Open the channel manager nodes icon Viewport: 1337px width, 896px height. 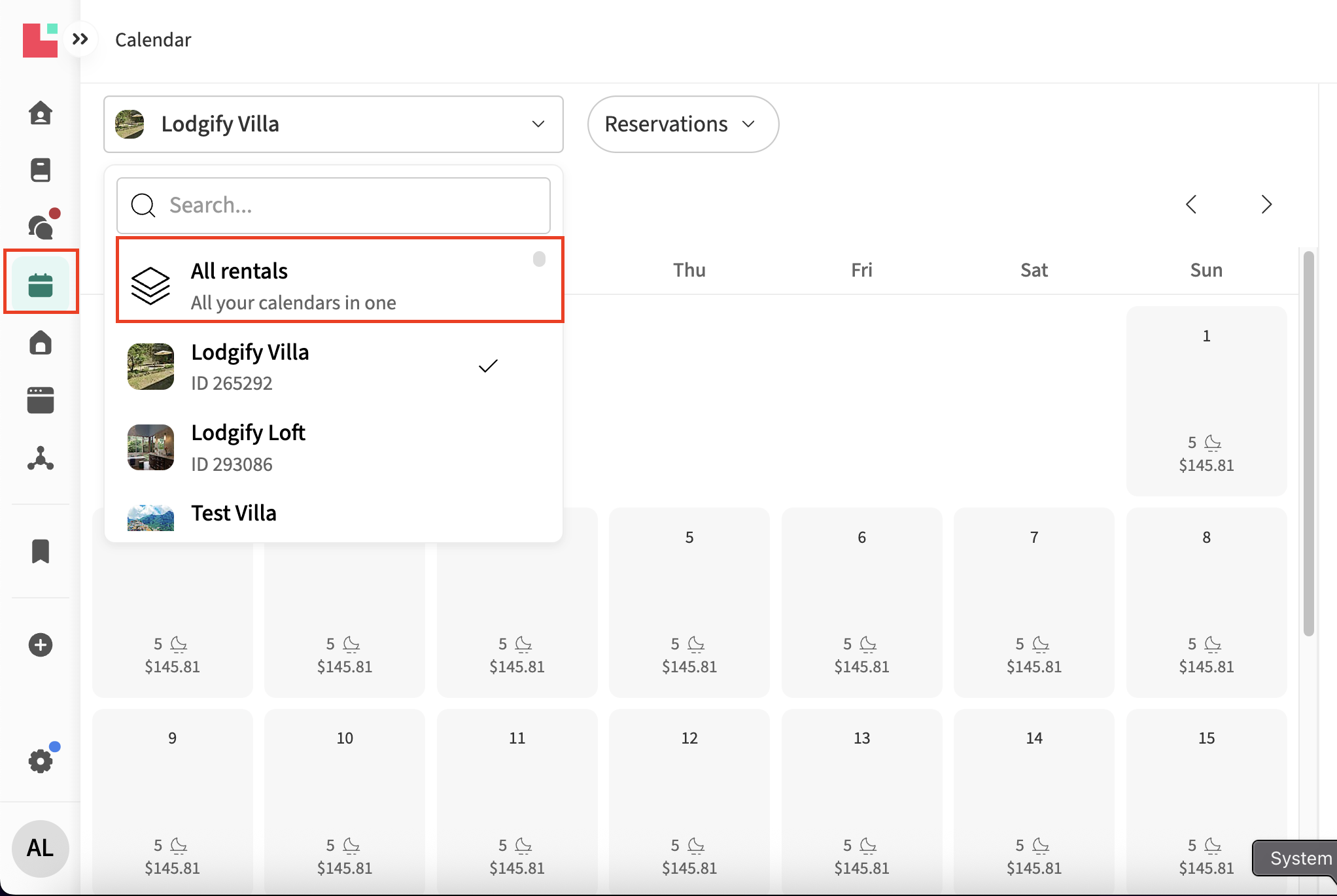point(41,458)
